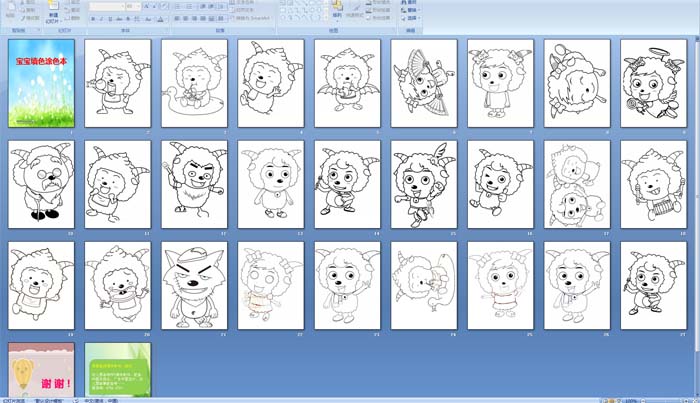Click the New Slide button in ribbon

click(x=52, y=12)
